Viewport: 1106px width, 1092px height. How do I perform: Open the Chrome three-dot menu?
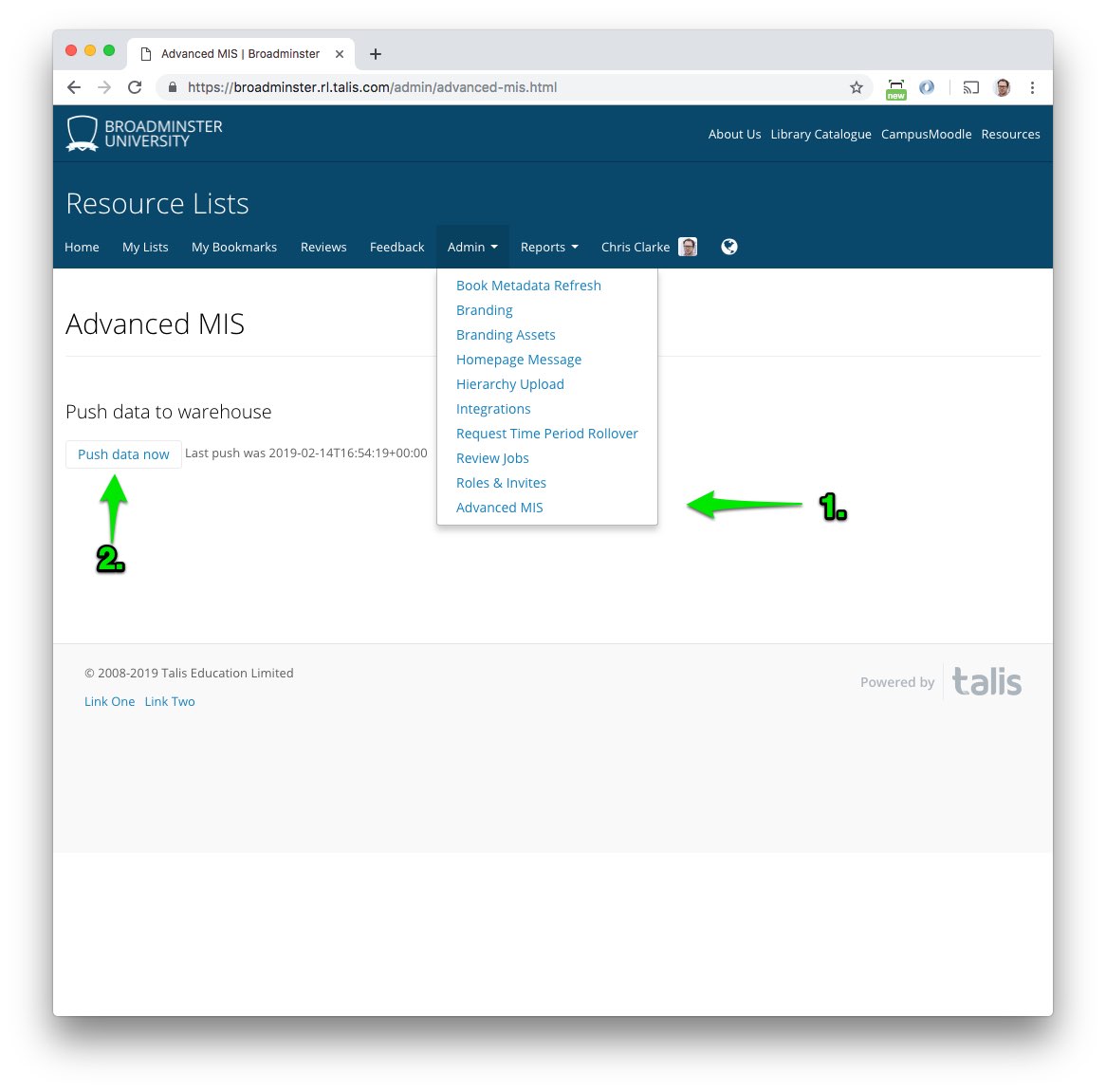tap(1032, 87)
